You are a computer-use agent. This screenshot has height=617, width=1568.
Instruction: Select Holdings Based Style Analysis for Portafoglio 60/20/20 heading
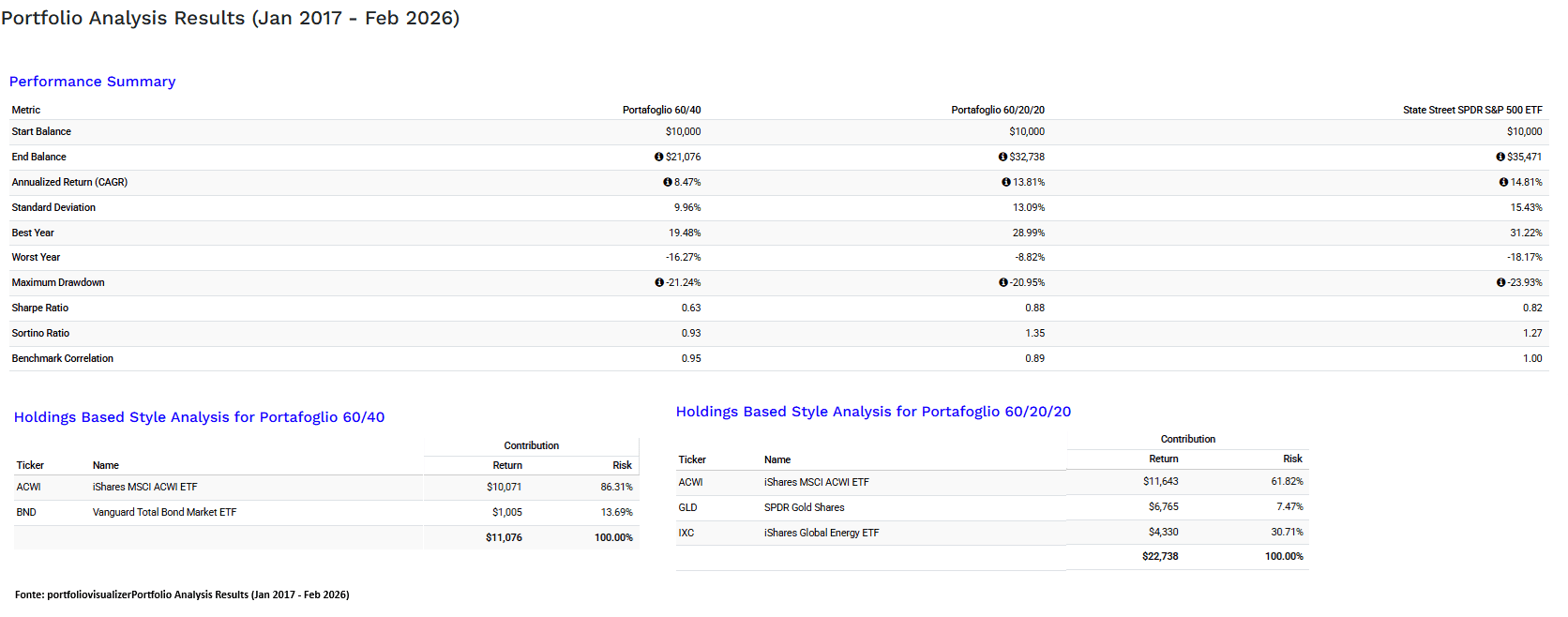(x=873, y=412)
